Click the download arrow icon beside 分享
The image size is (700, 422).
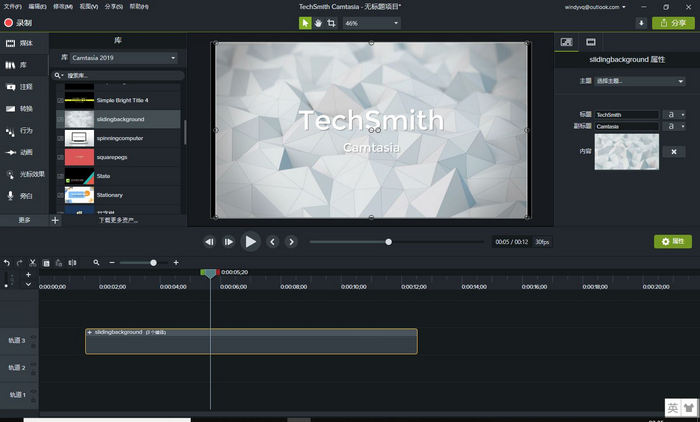pyautogui.click(x=641, y=23)
